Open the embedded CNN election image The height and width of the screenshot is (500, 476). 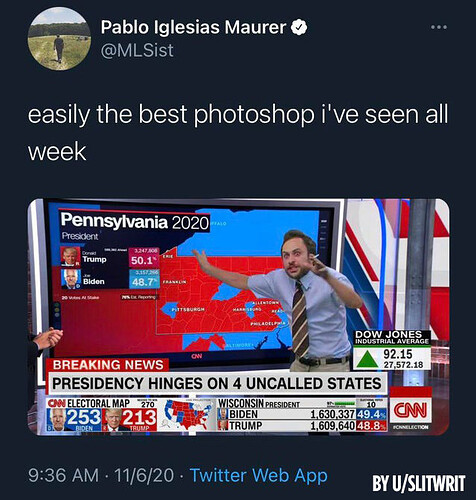coord(238,317)
